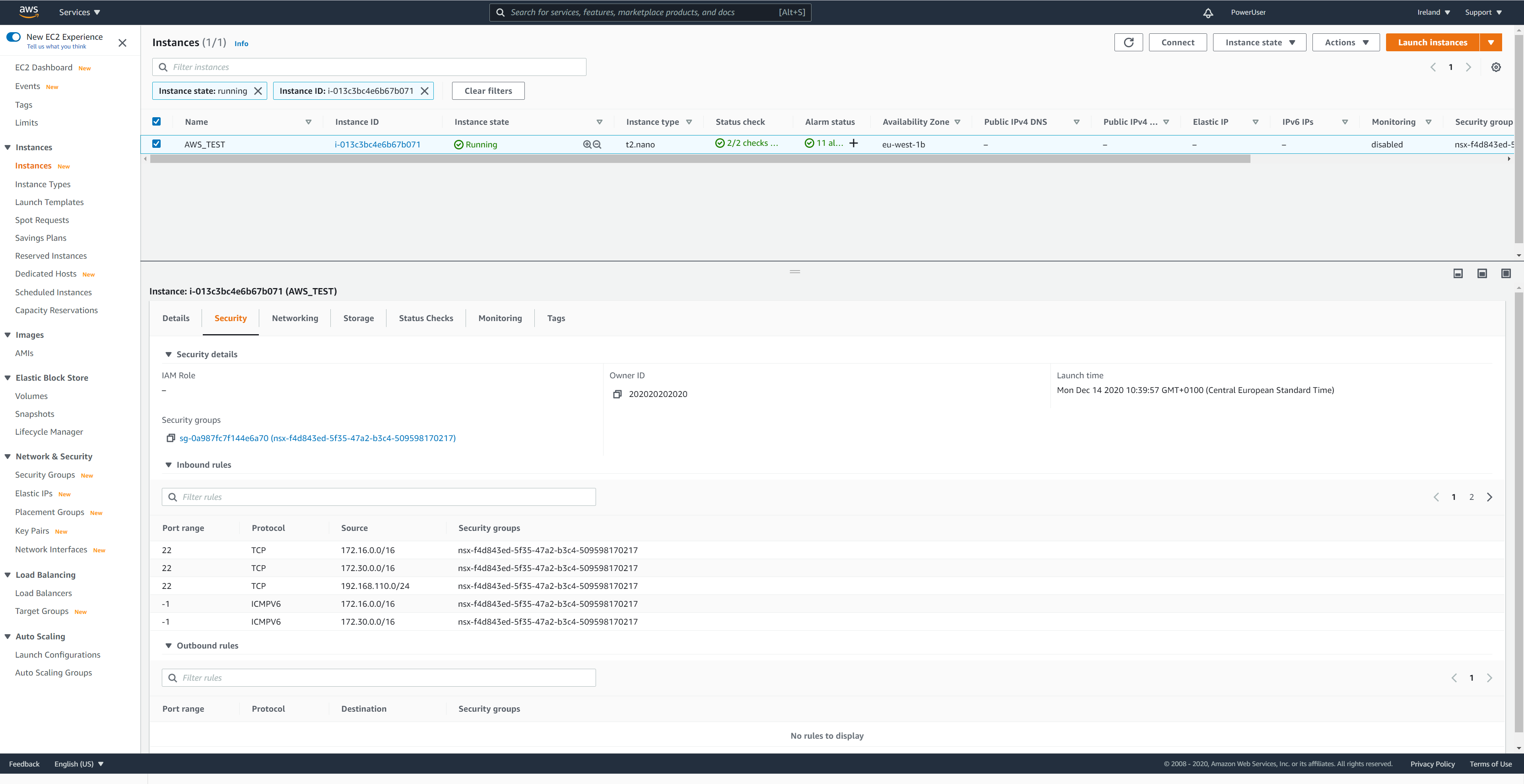
Task: Open Volumes under Elastic Block Store
Action: coord(31,397)
